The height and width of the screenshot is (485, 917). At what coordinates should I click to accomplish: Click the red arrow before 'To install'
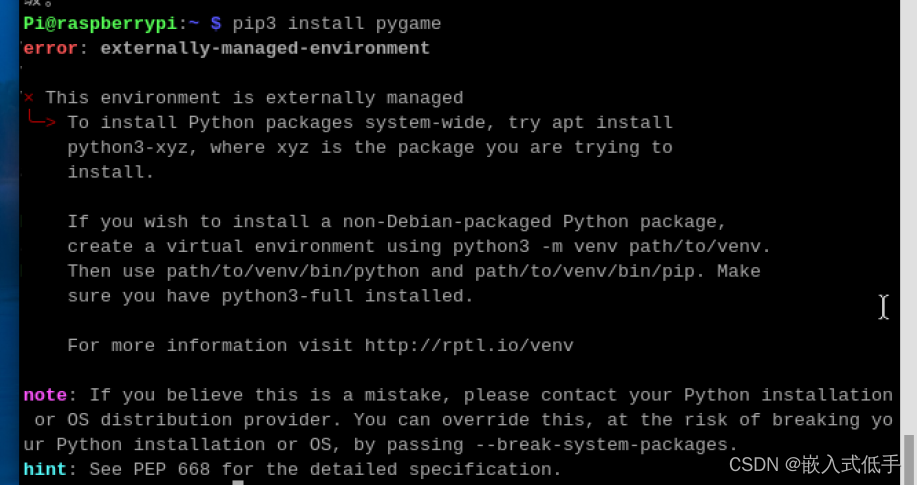(42, 122)
